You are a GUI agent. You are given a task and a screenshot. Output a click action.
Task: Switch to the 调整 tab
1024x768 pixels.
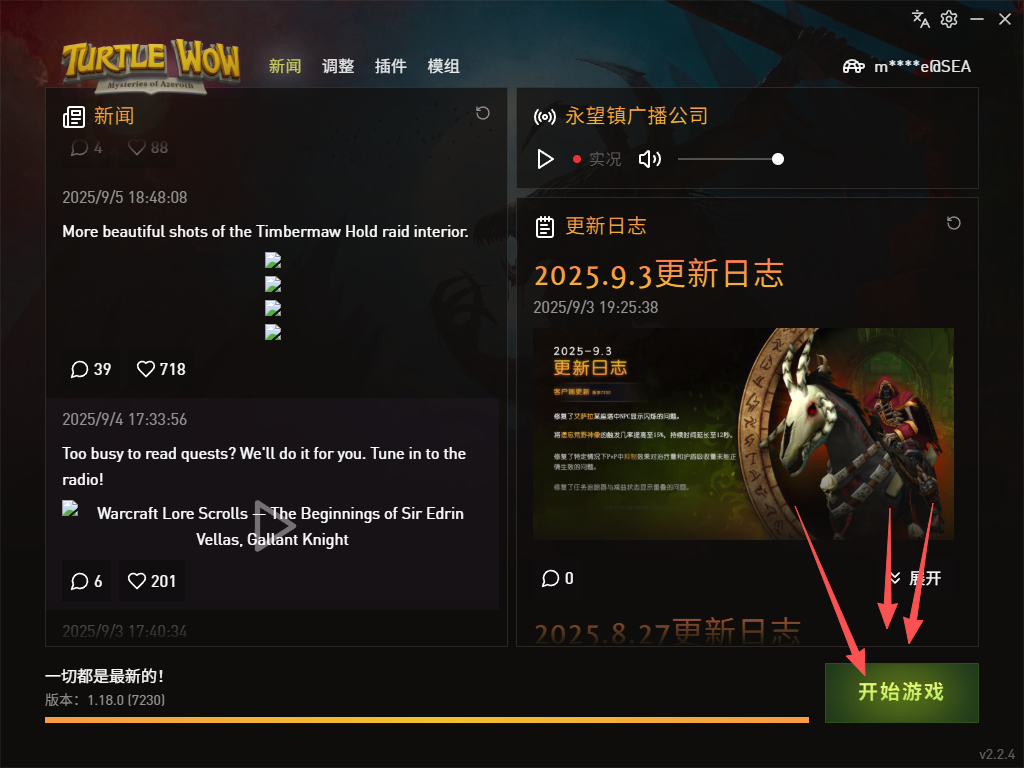click(338, 66)
